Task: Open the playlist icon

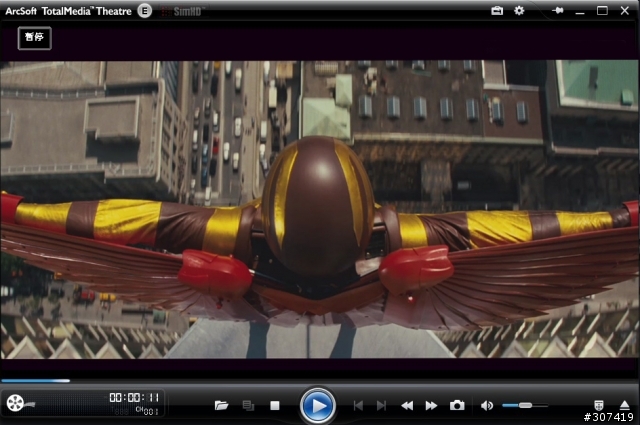Action: (248, 405)
